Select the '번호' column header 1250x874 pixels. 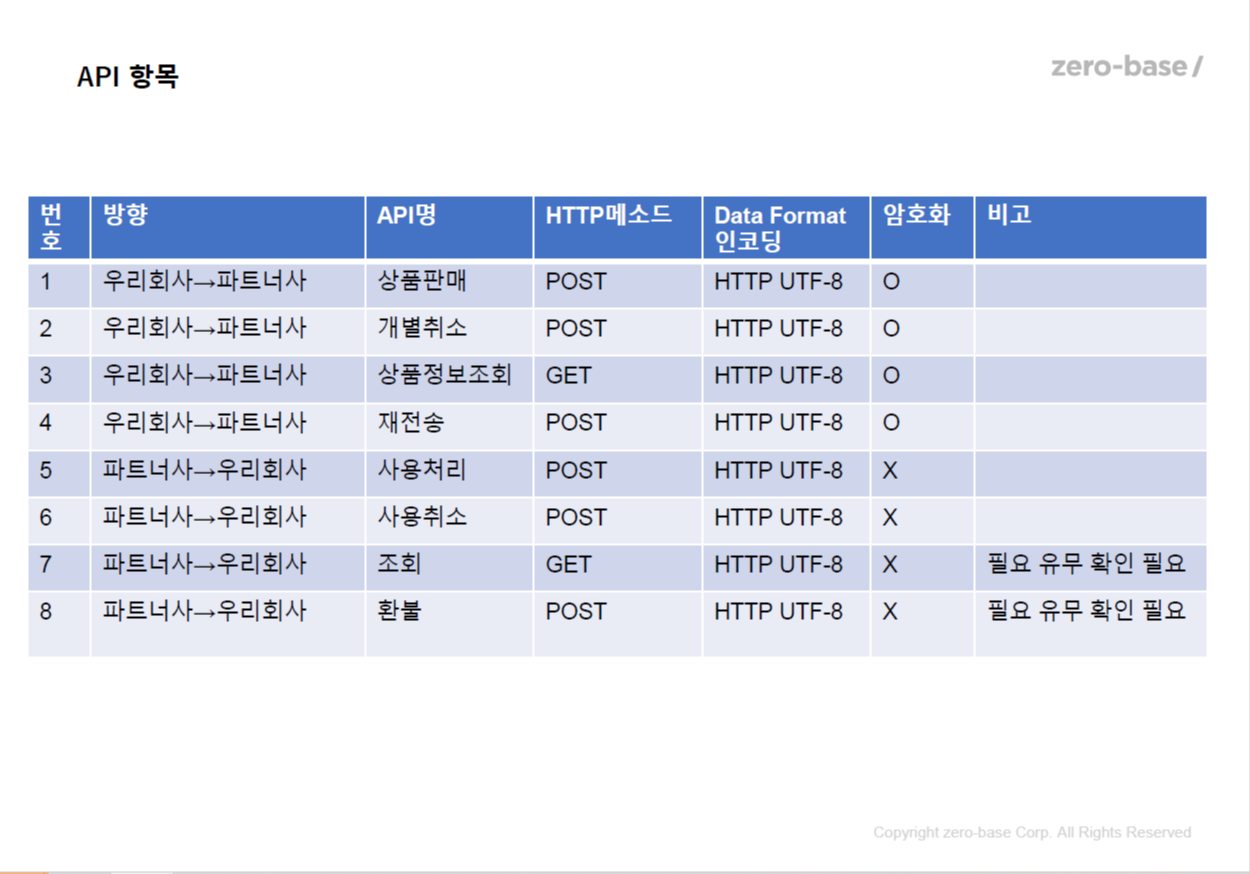click(x=59, y=228)
